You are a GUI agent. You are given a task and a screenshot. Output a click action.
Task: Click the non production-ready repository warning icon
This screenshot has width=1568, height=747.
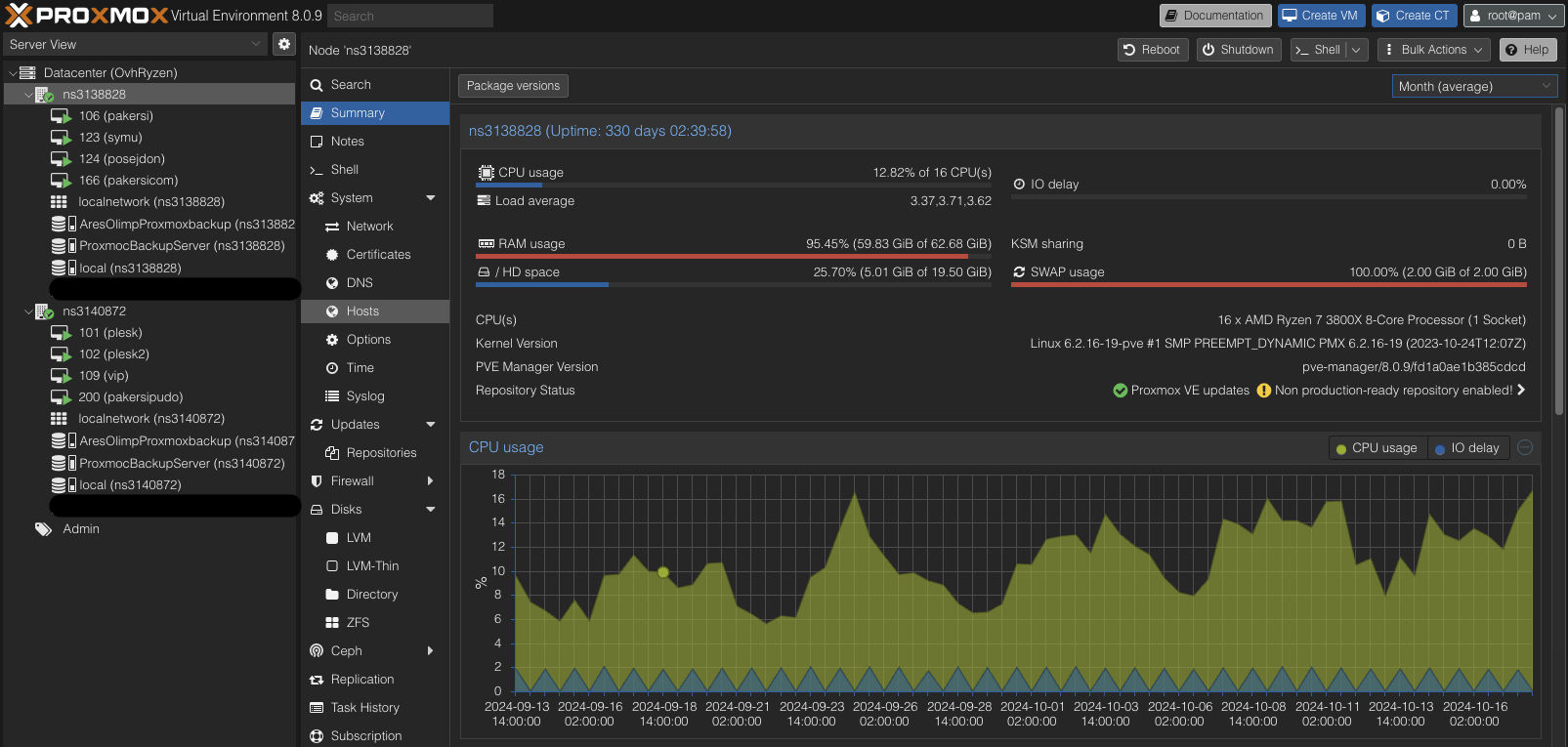[1264, 391]
